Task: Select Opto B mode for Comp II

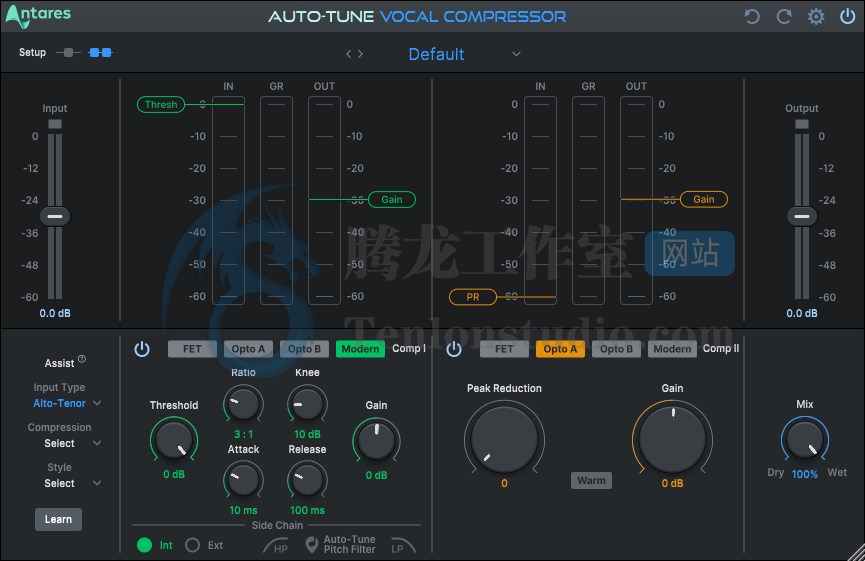Action: (x=616, y=349)
